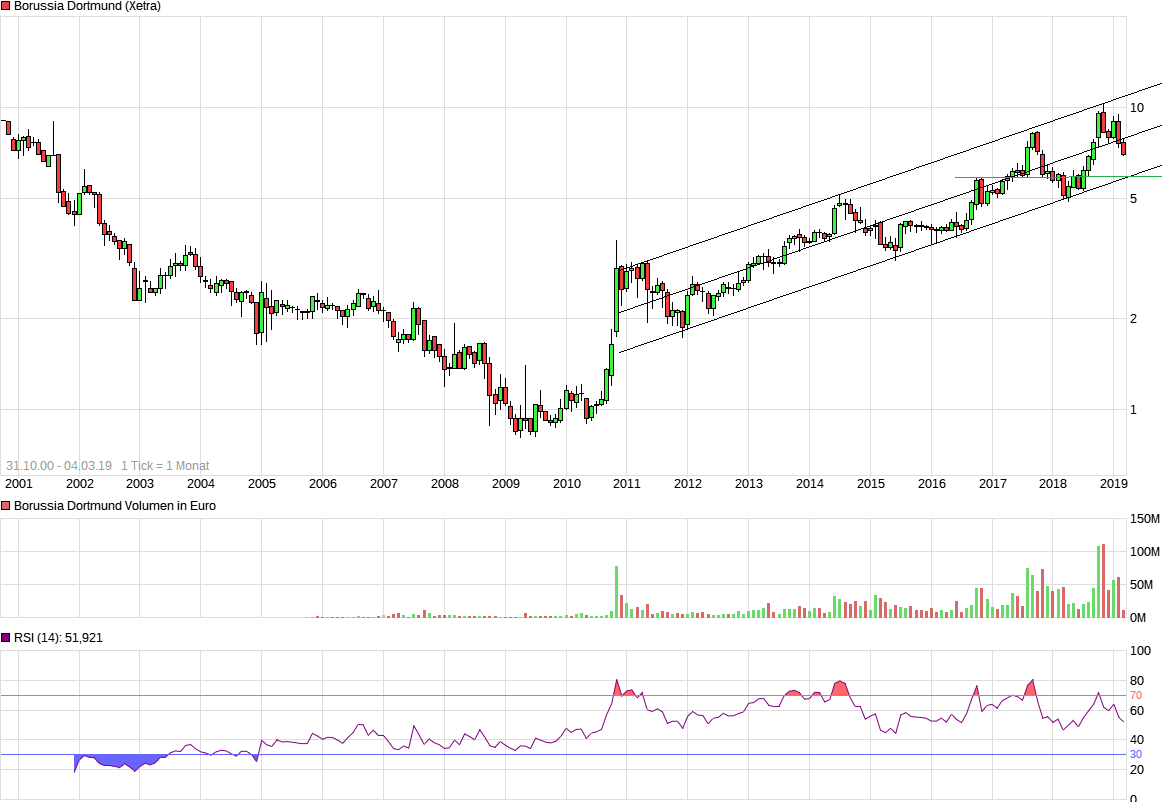This screenshot has height=802, width=1162.
Task: Click the 'RSI (14): 51,921' label
Action: 59,637
